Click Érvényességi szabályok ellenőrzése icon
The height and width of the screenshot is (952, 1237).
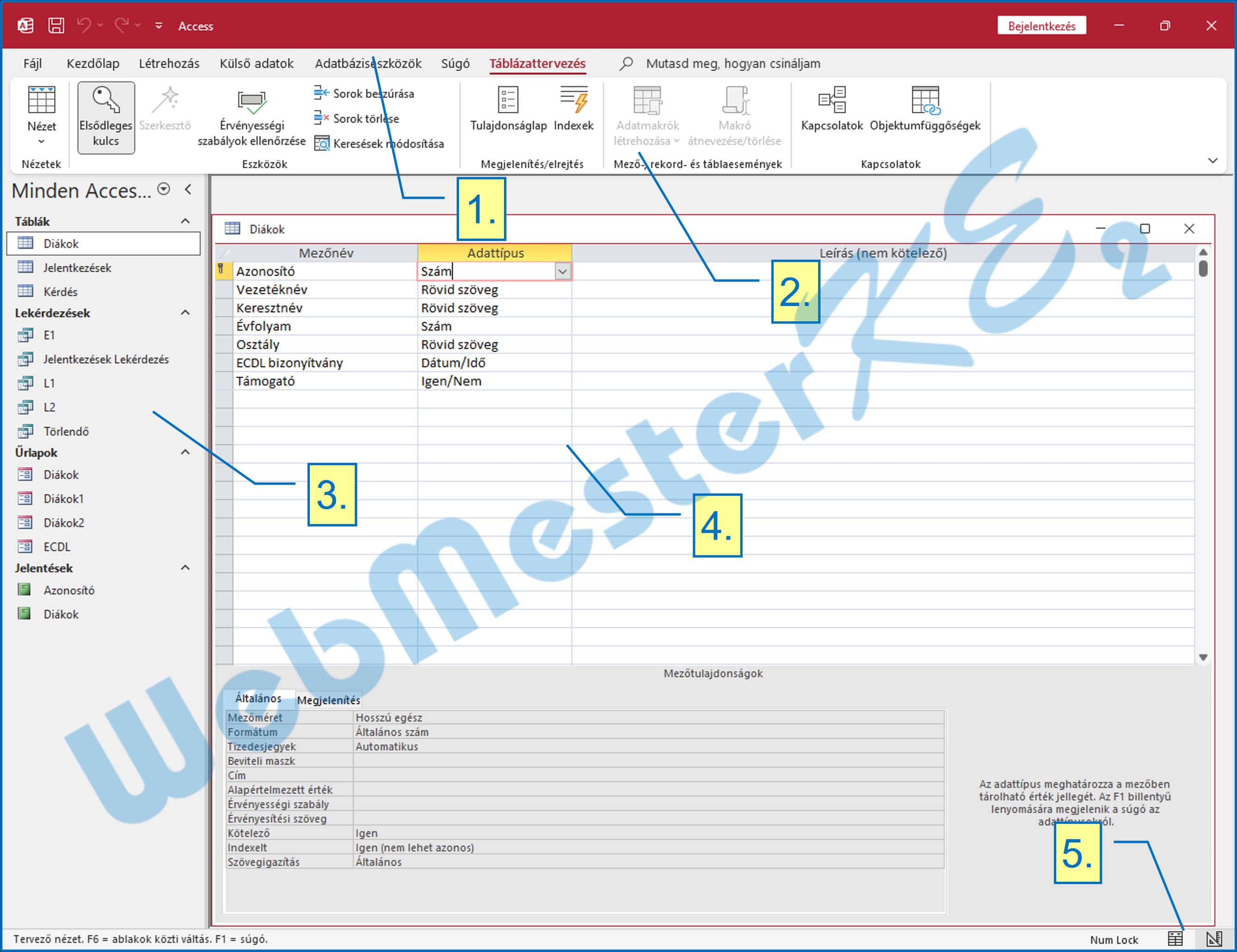click(x=252, y=102)
